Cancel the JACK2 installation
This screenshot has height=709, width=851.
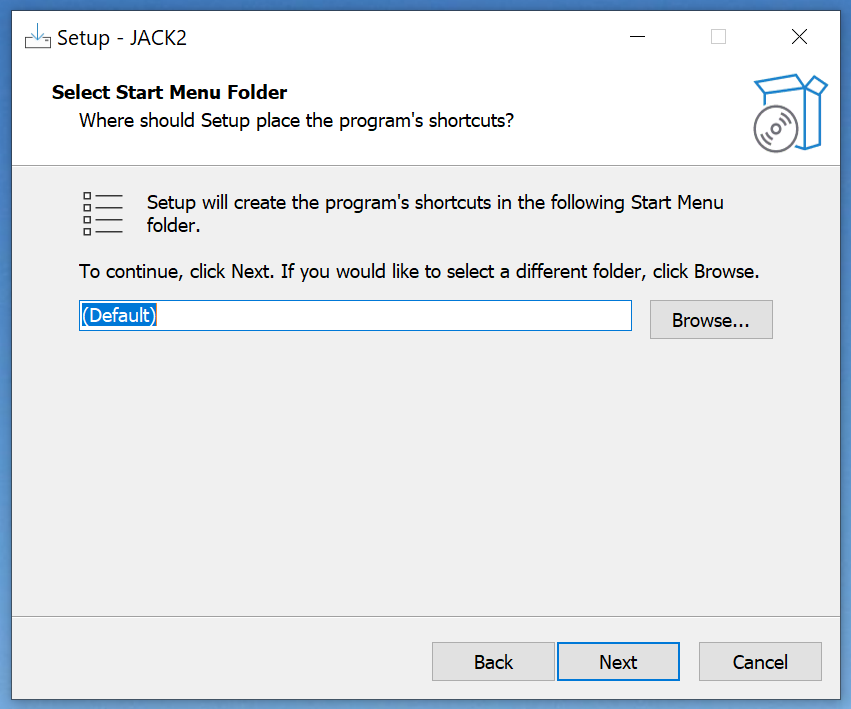click(x=760, y=662)
